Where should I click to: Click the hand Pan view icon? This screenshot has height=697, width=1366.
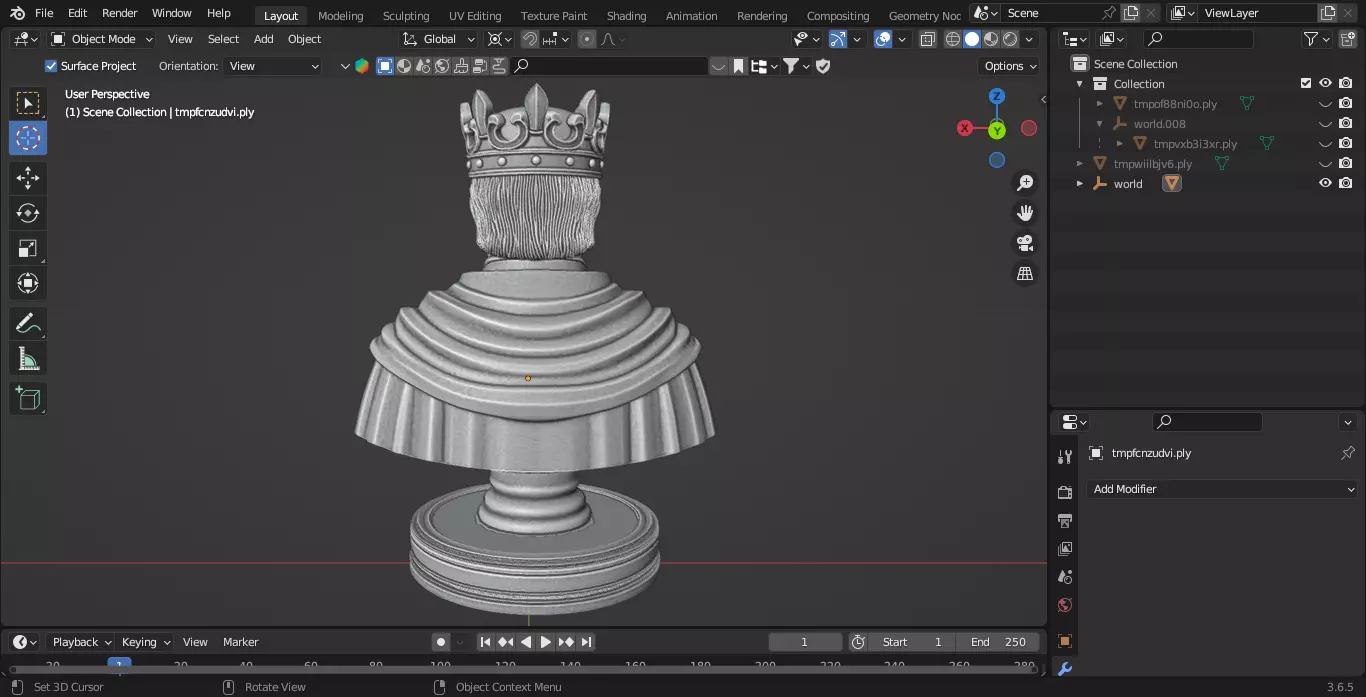[x=1025, y=213]
